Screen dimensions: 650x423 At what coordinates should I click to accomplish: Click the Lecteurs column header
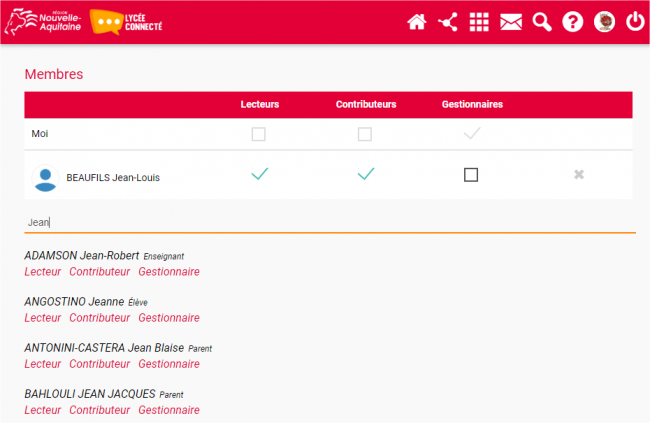[260, 104]
